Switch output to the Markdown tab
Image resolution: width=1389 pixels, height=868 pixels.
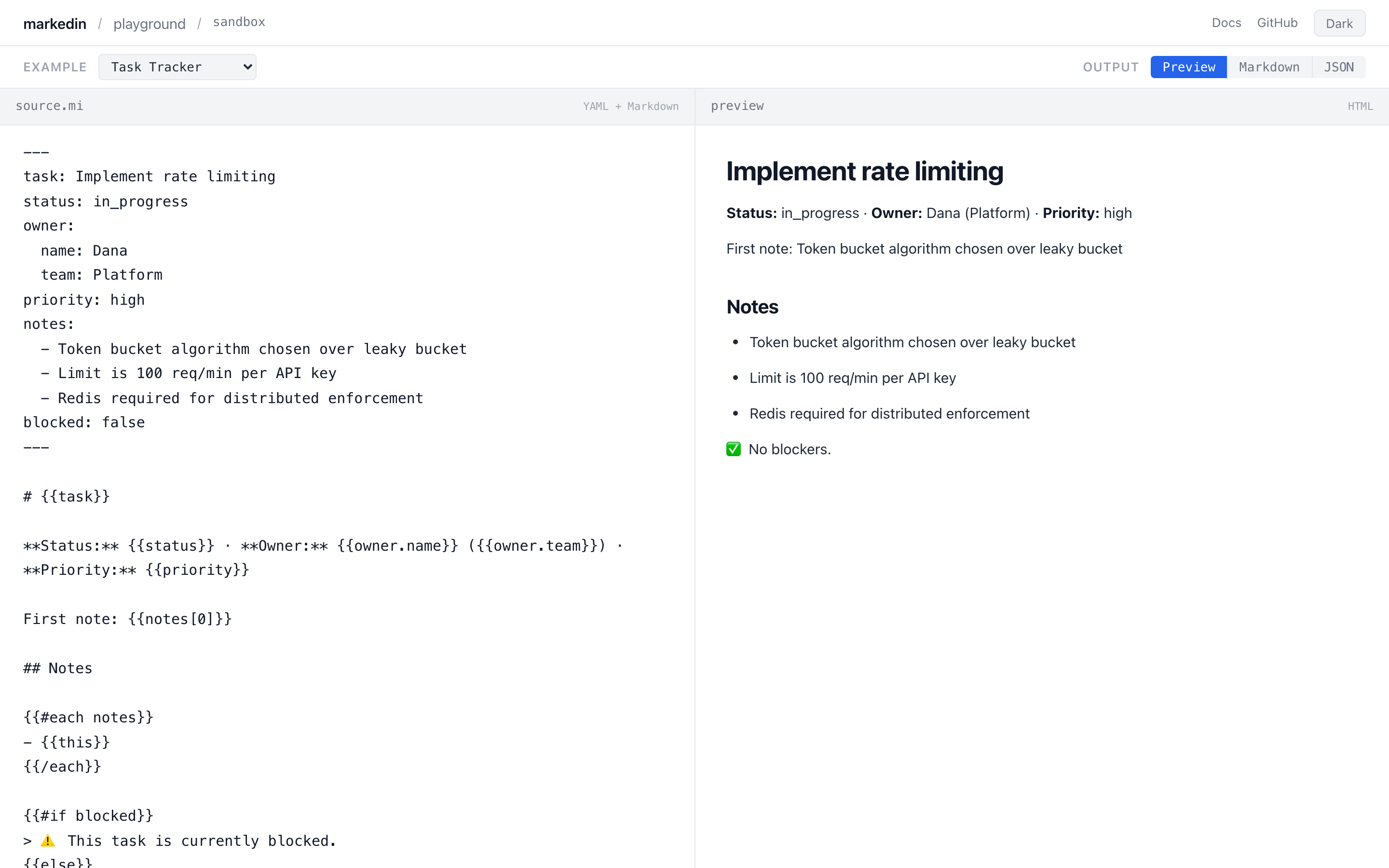1269,67
